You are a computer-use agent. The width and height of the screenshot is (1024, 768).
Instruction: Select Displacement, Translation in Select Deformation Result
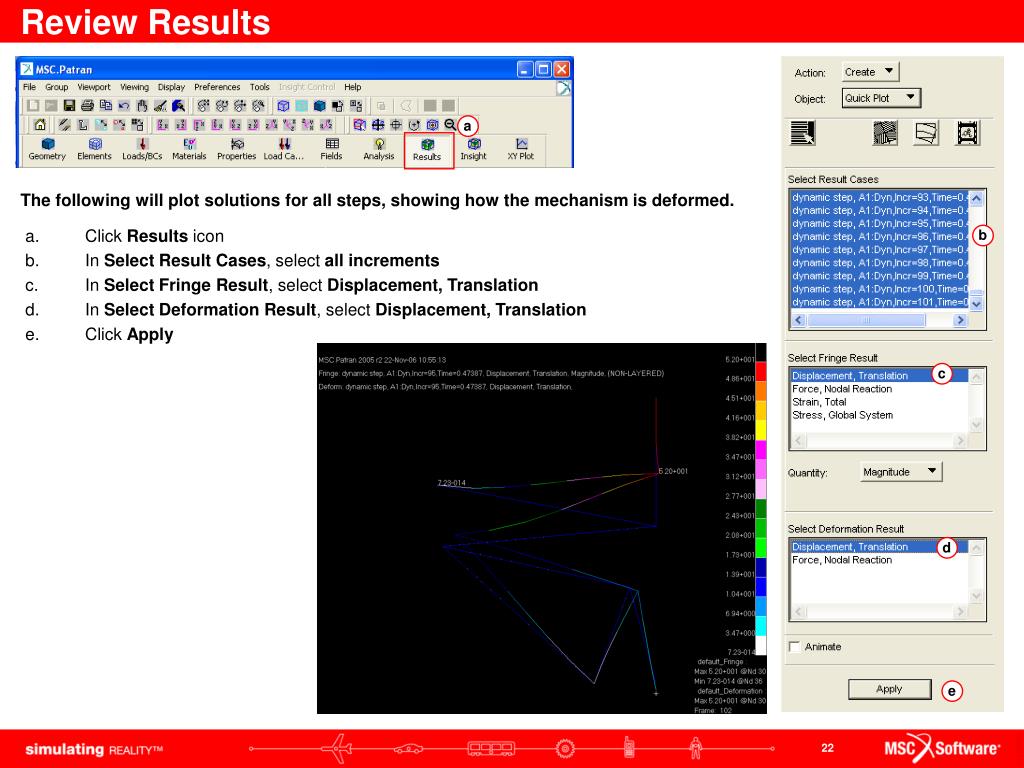879,547
